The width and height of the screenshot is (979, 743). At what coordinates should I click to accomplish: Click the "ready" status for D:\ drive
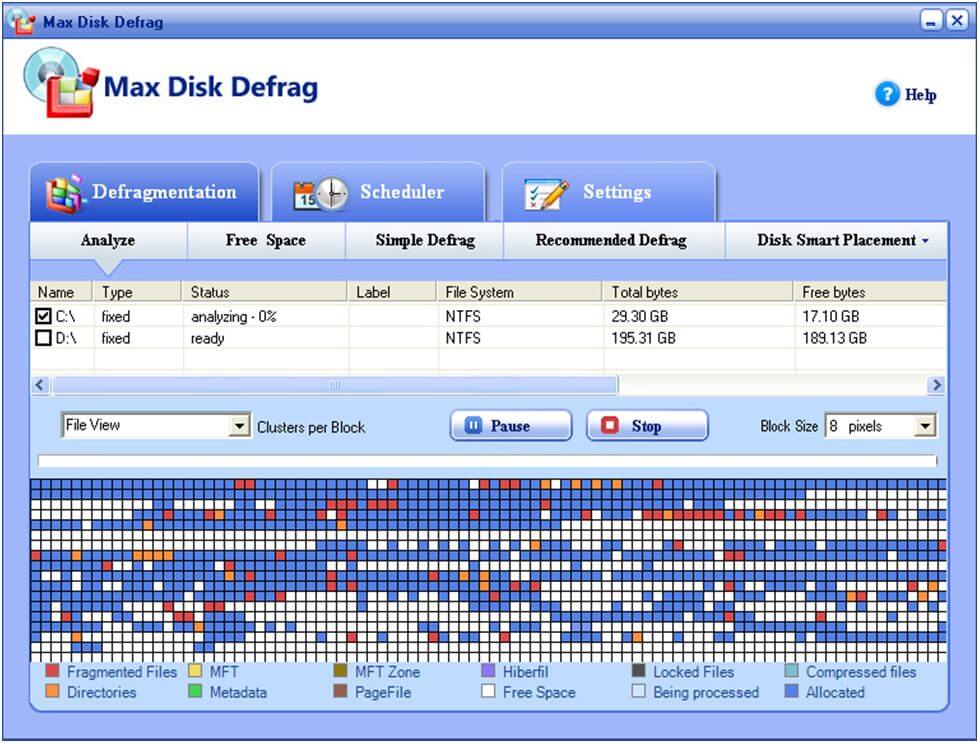pyautogui.click(x=207, y=338)
